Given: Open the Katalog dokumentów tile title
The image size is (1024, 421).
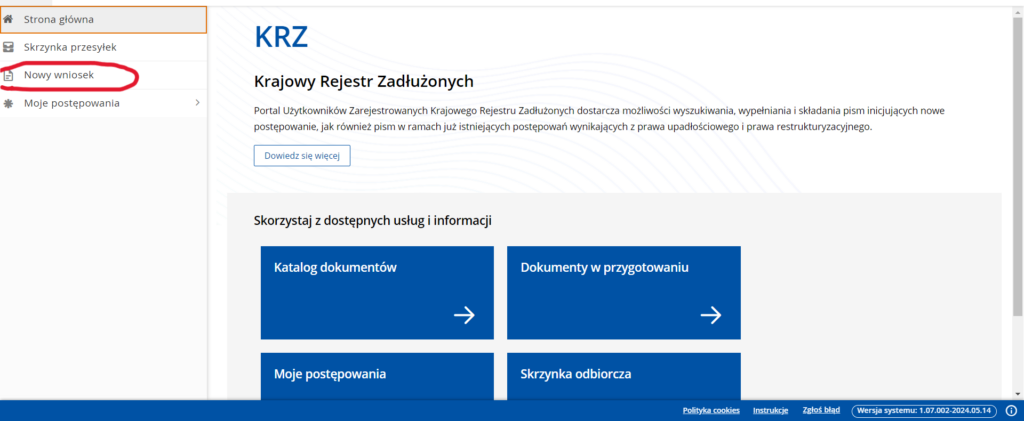Looking at the screenshot, I should [336, 268].
